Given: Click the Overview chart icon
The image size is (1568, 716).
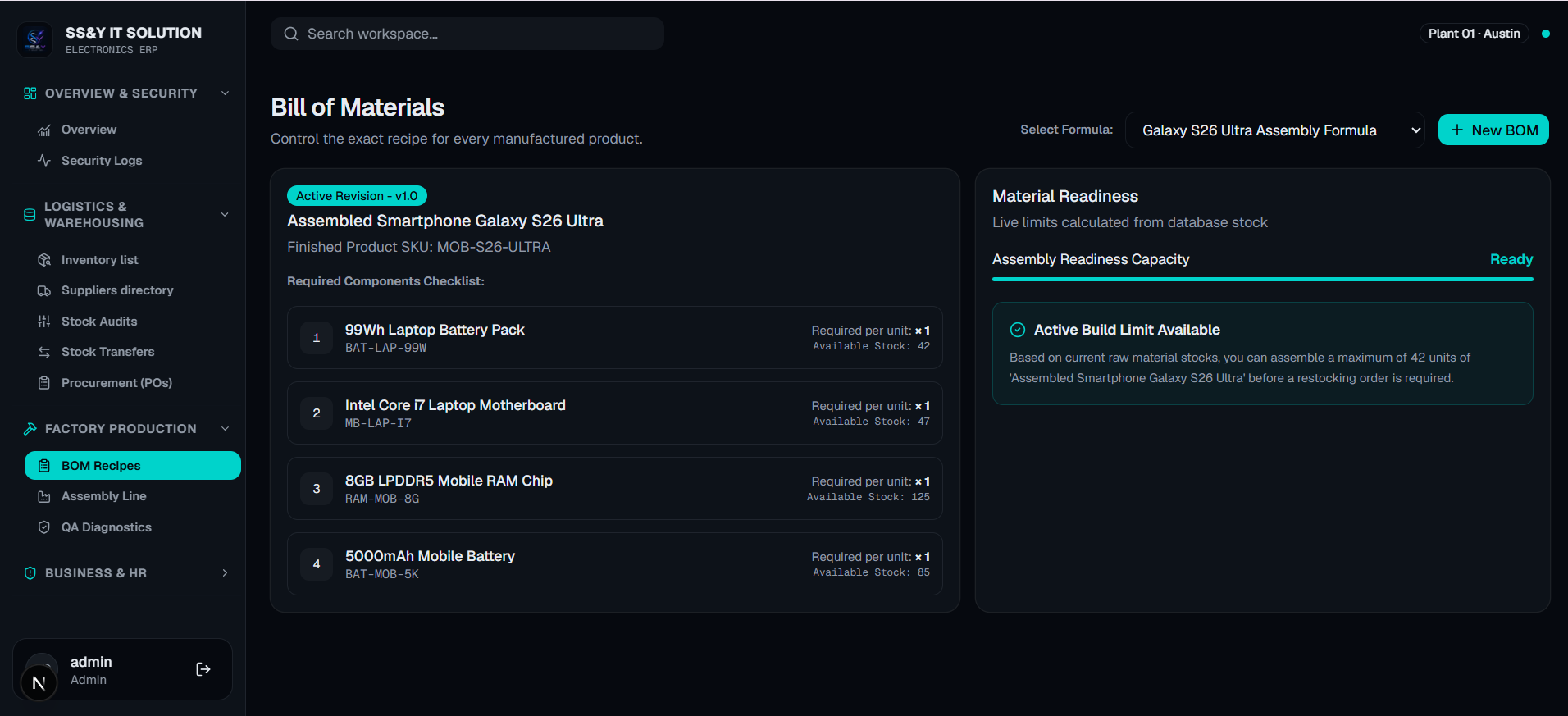Looking at the screenshot, I should pyautogui.click(x=44, y=130).
